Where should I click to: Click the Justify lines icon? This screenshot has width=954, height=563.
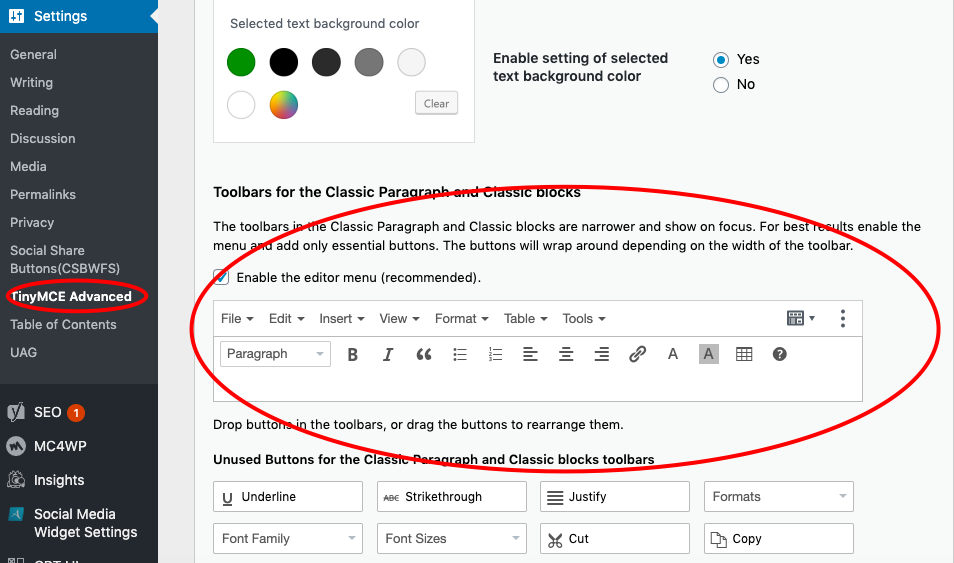(555, 498)
